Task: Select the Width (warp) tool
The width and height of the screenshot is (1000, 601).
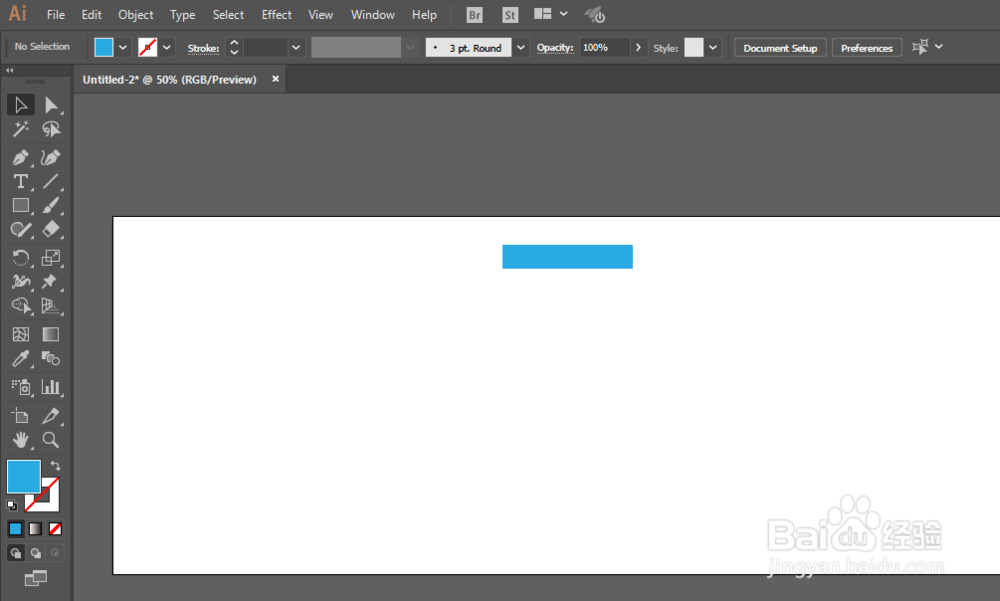Action: click(x=20, y=281)
